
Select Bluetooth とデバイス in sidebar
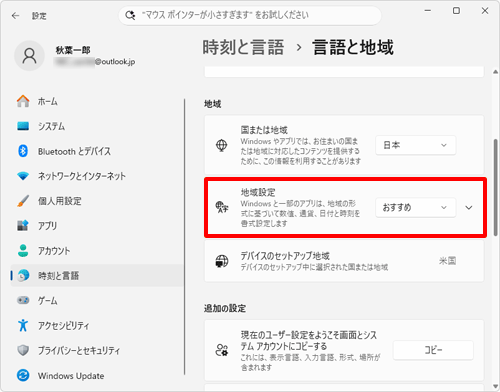(97, 151)
